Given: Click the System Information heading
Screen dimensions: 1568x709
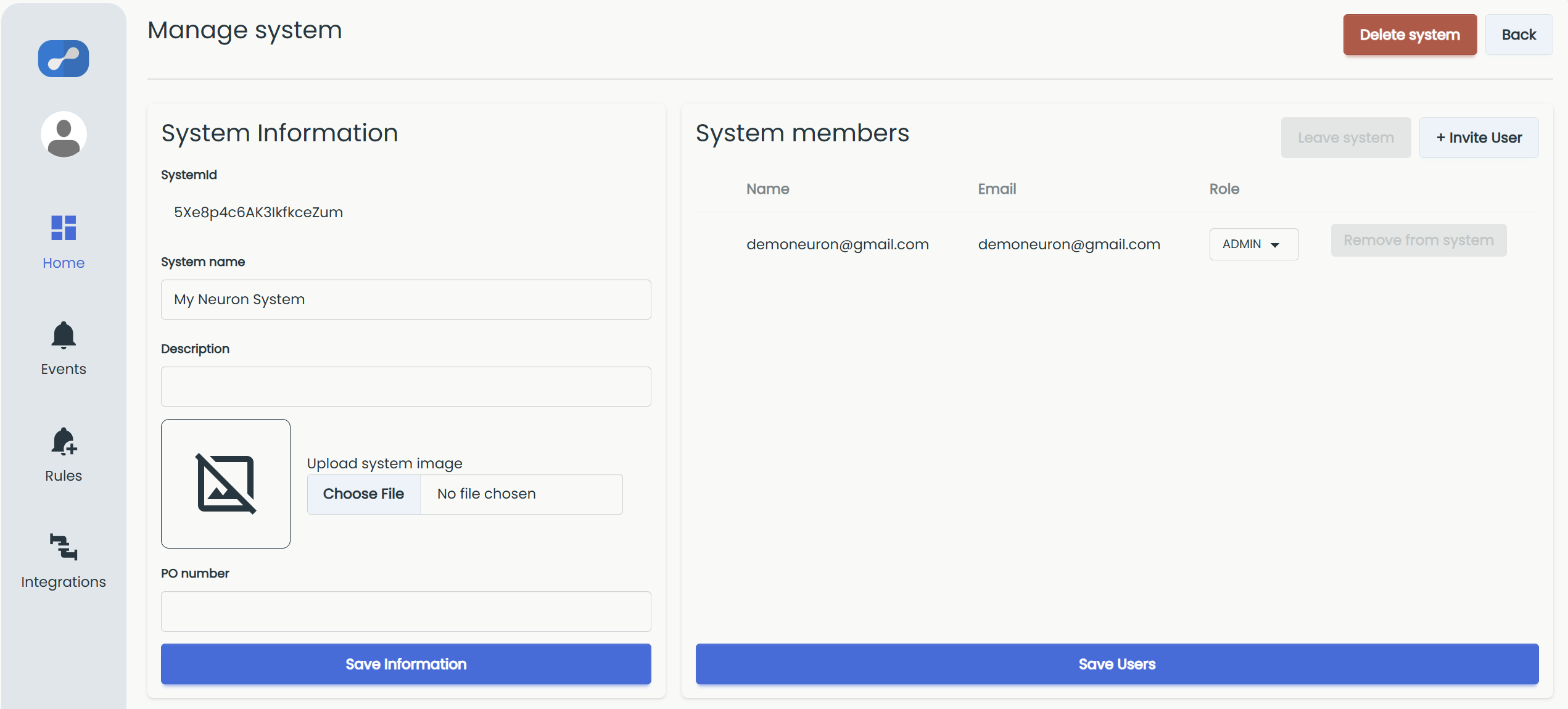Looking at the screenshot, I should [x=279, y=133].
